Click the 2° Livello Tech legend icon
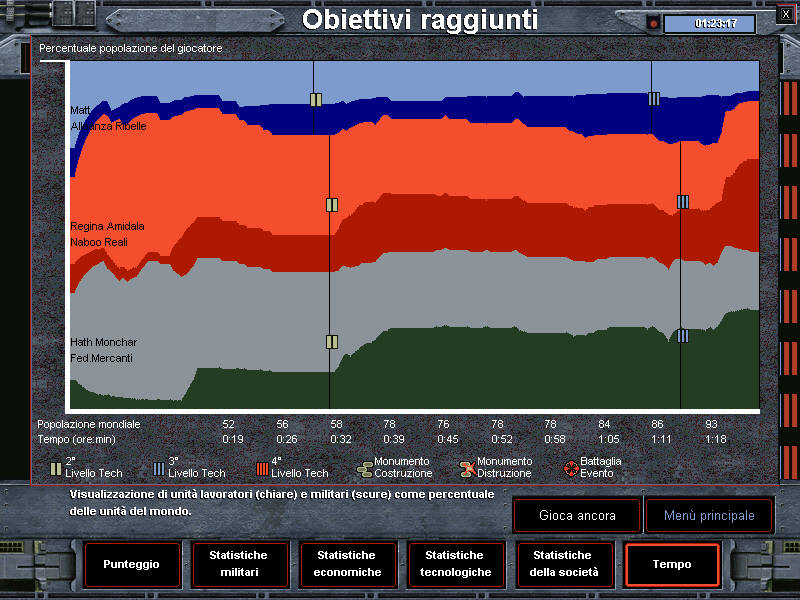This screenshot has height=600, width=800. 56,468
